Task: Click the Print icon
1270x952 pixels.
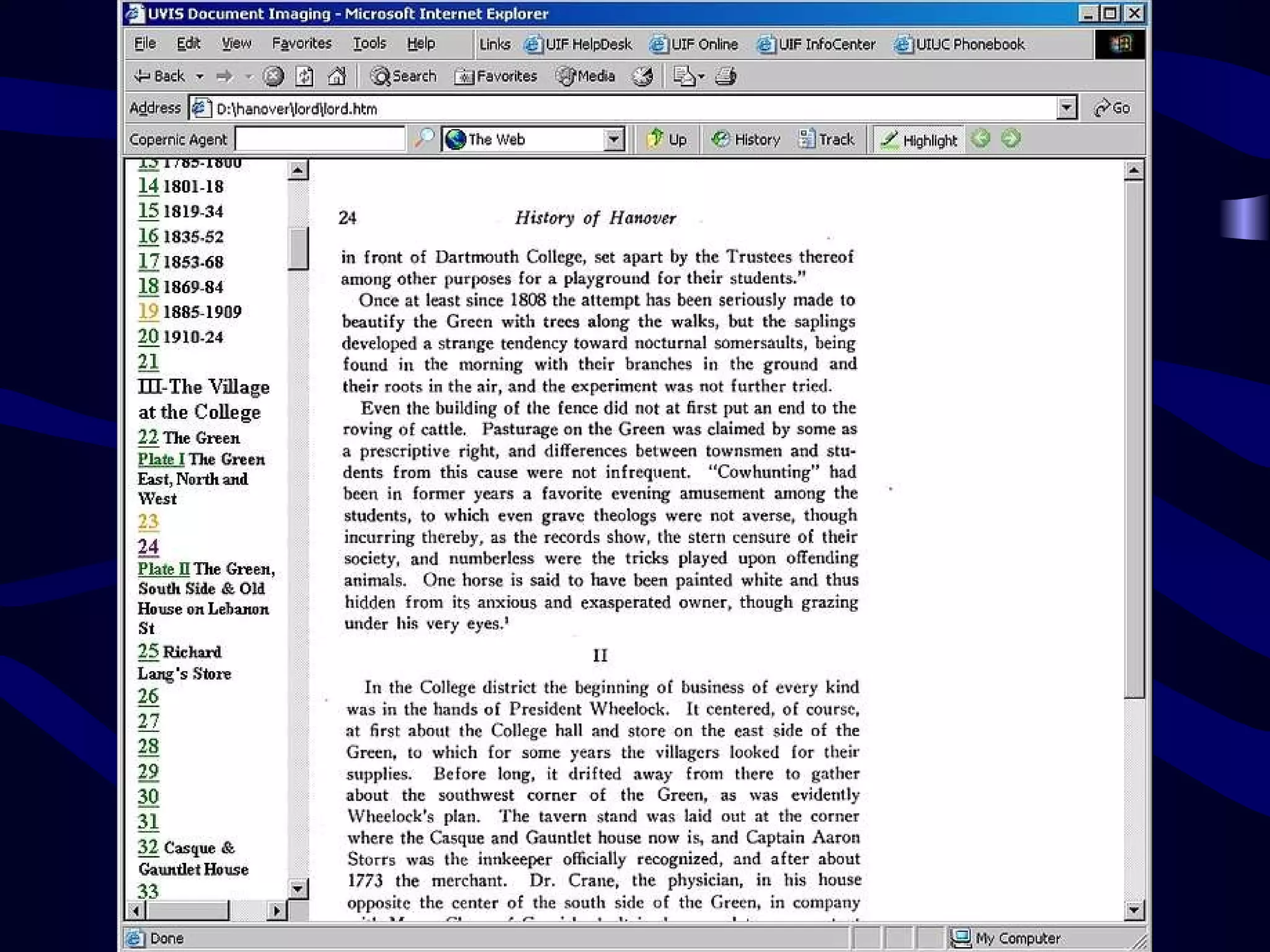Action: point(726,76)
